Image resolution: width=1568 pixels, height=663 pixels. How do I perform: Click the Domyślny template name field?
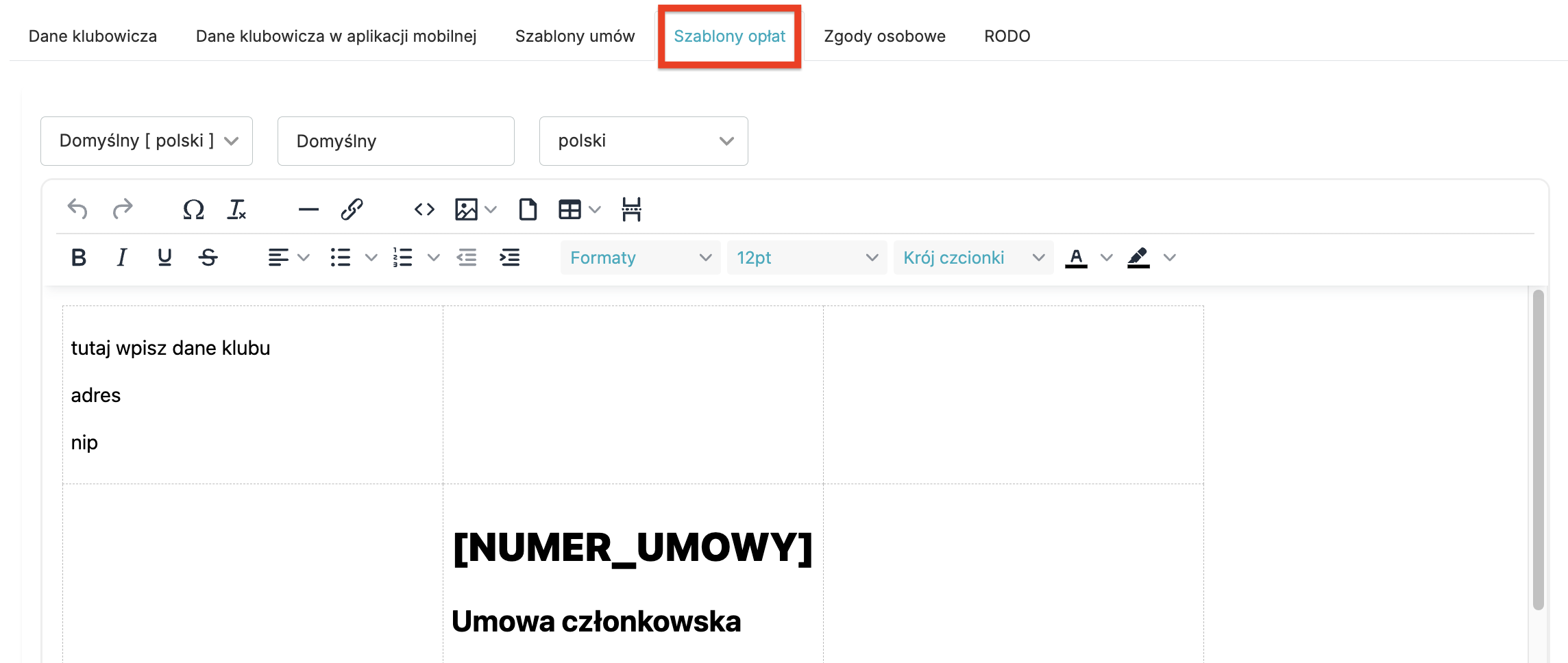[x=395, y=141]
